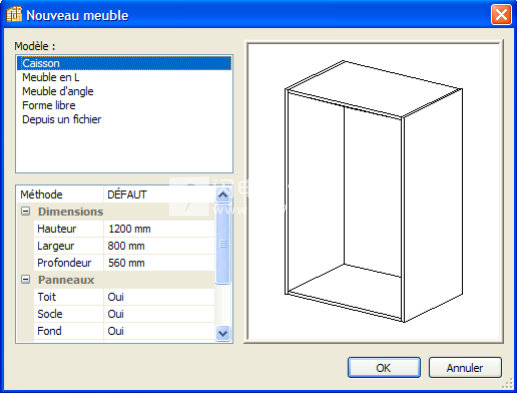Click the furniture app icon in title bar

(x=14, y=15)
